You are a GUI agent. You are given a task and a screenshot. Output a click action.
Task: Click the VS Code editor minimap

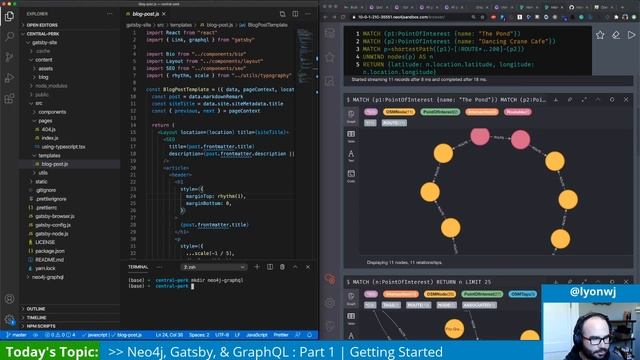pos(304,55)
